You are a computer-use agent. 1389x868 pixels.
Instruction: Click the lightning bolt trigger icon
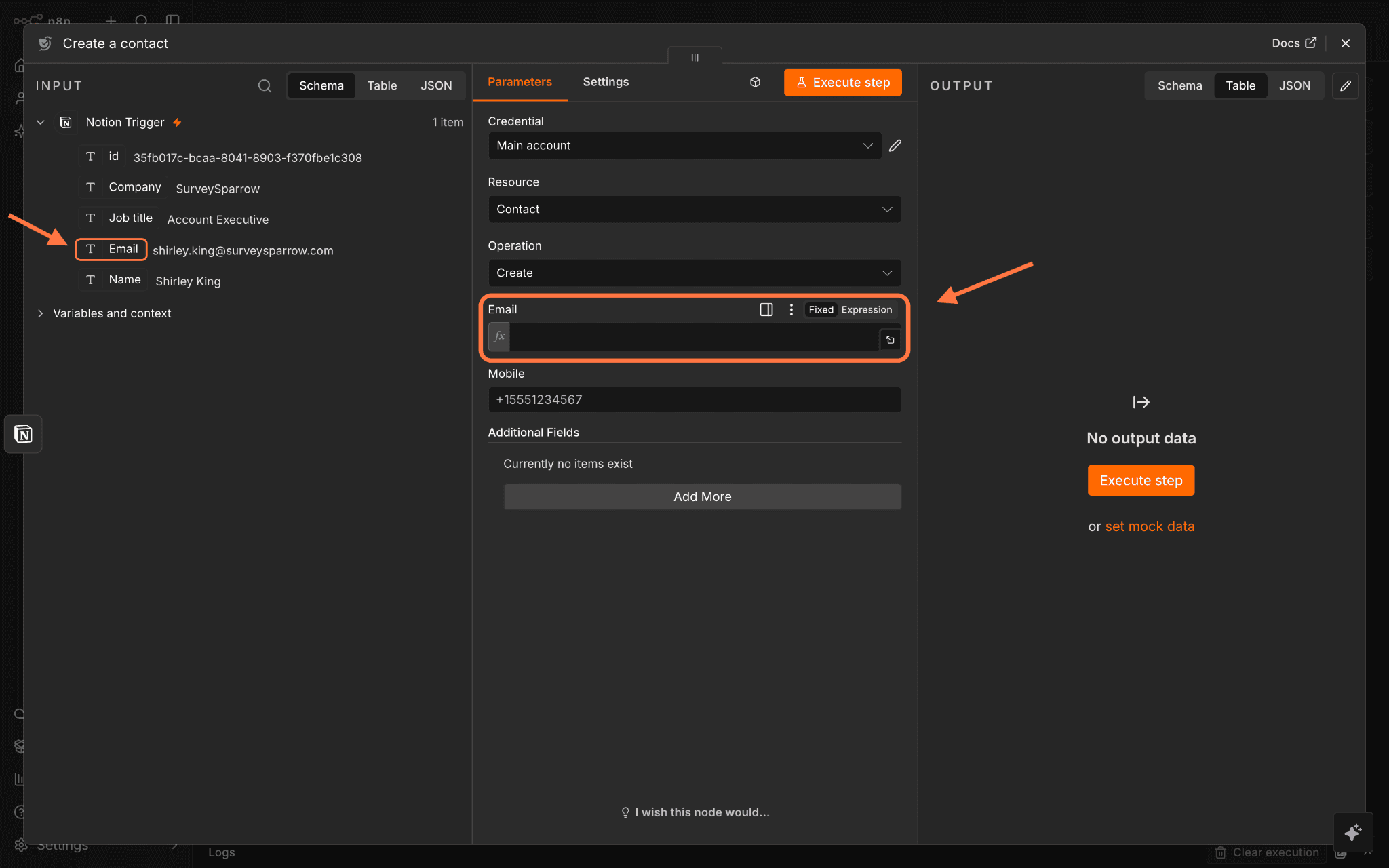point(177,123)
